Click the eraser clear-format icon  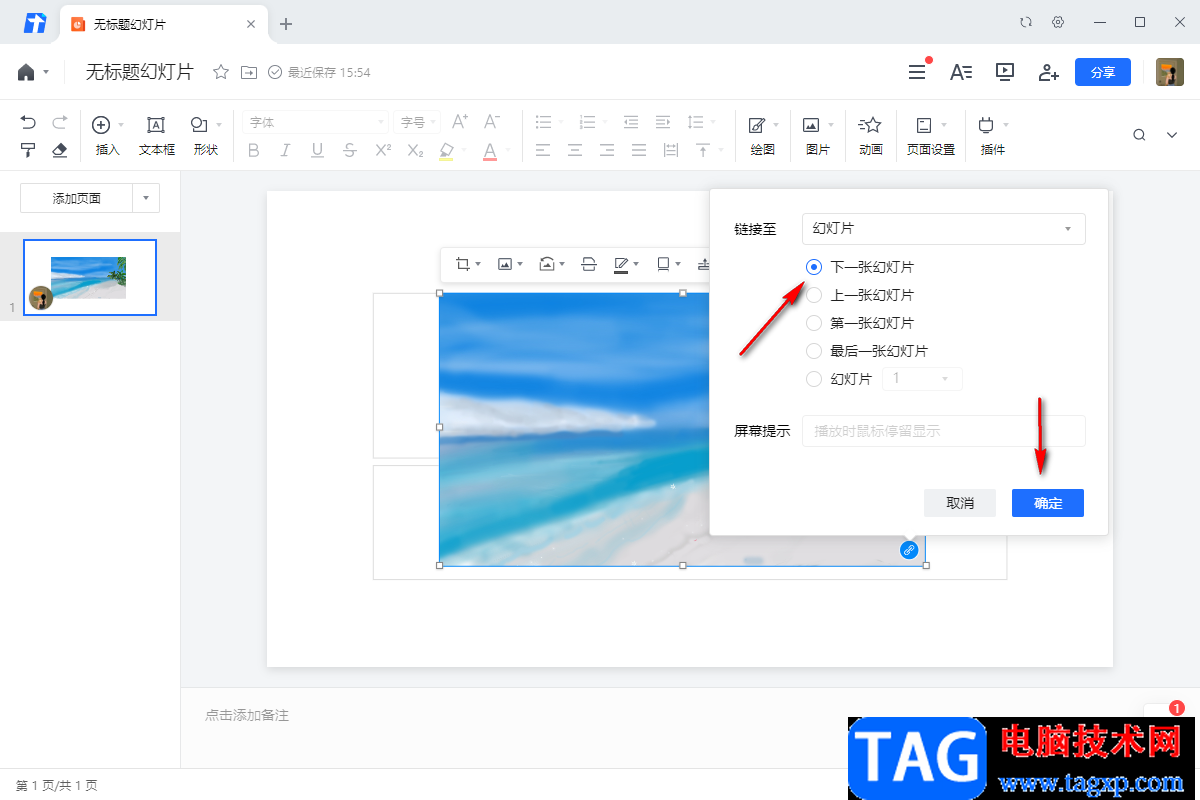tap(59, 150)
